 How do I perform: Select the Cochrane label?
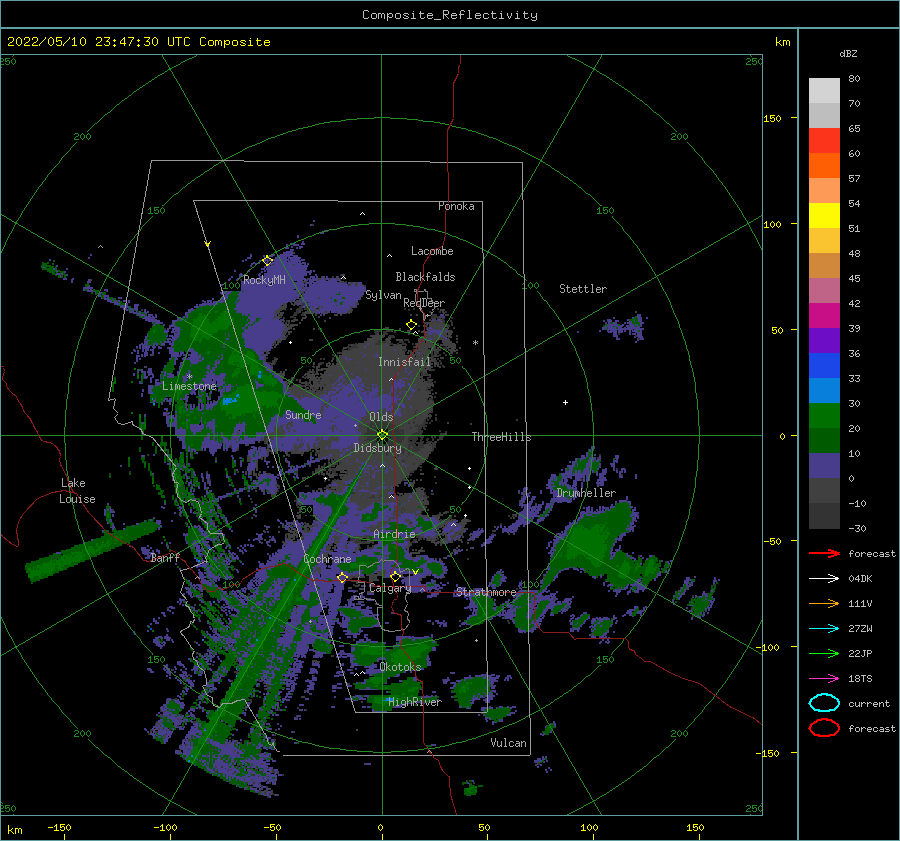(327, 559)
